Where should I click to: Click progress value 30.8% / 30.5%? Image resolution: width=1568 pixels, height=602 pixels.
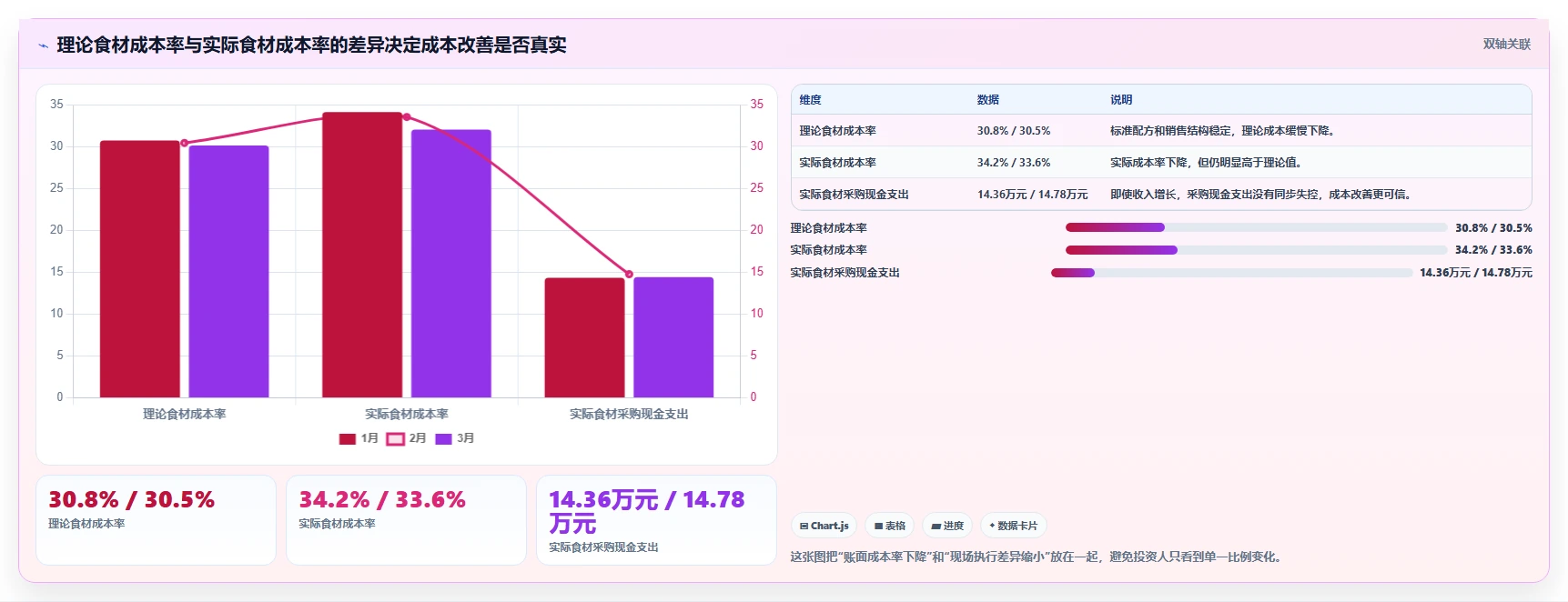tap(1493, 228)
